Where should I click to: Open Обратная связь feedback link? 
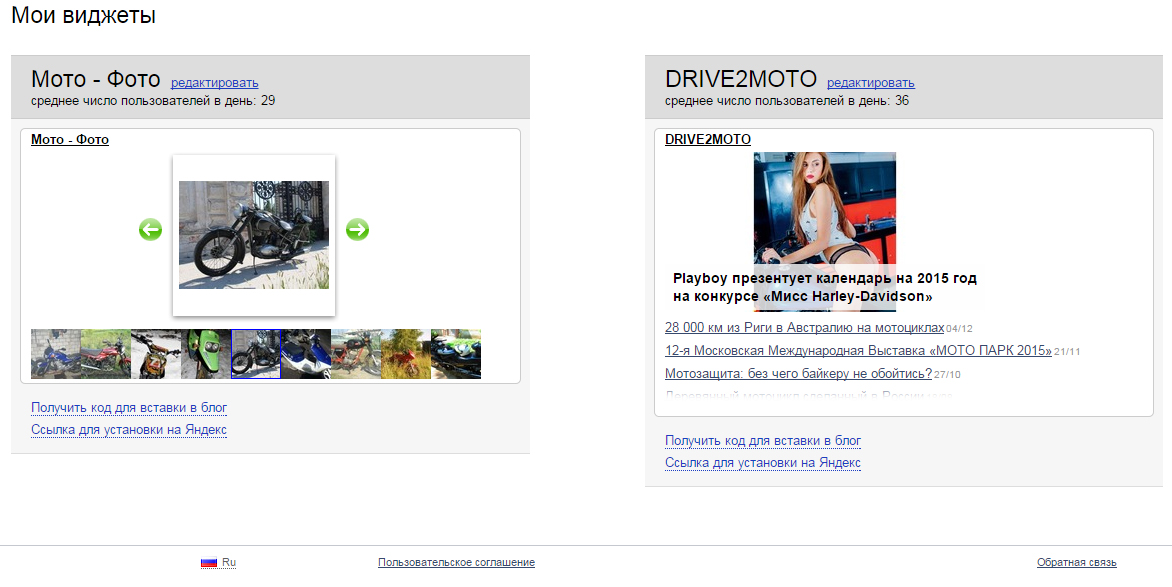pos(1076,562)
